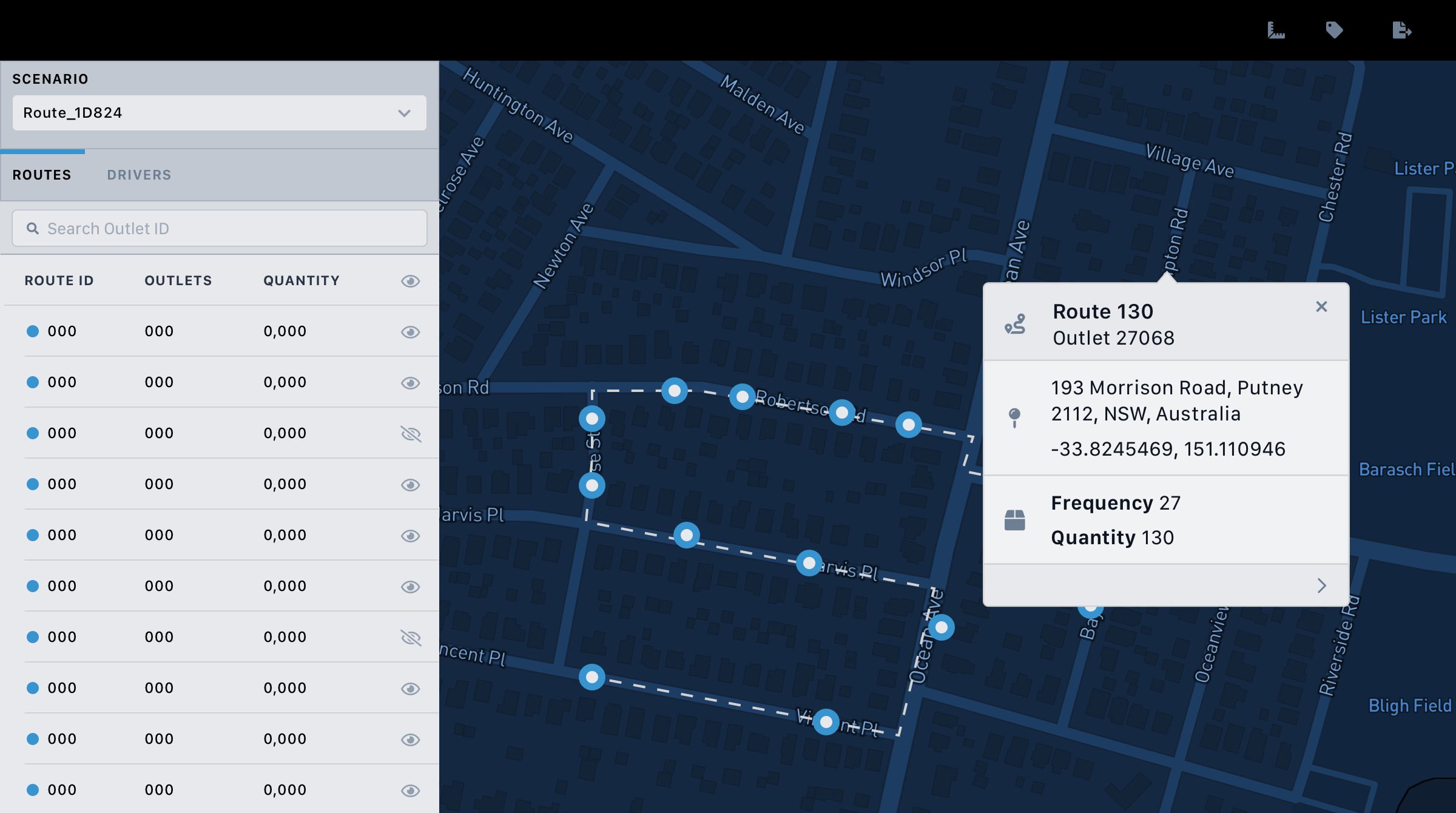
Task: Hide the first route in the list
Action: [411, 331]
